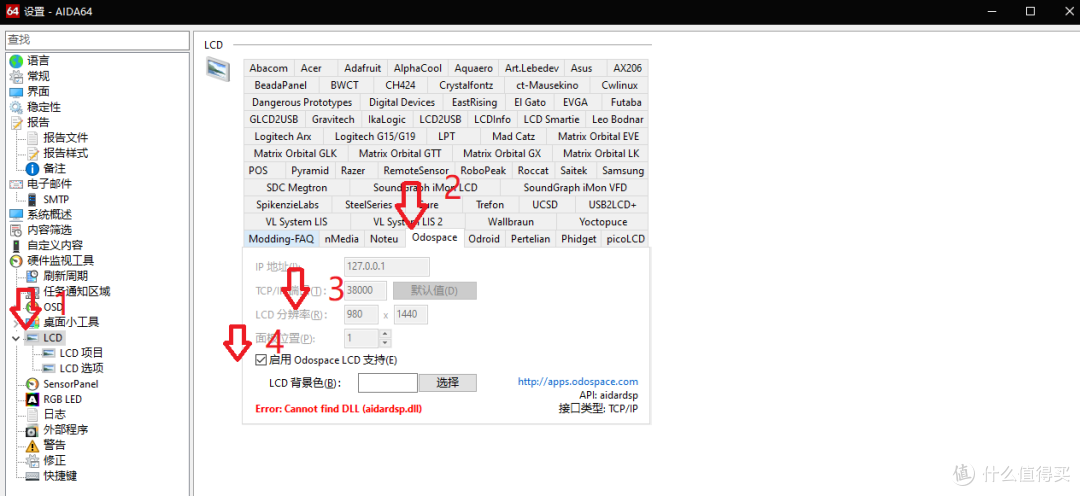Minimize the AIDA64 settings window
Screen dimensions: 1080x496
click(x=992, y=11)
